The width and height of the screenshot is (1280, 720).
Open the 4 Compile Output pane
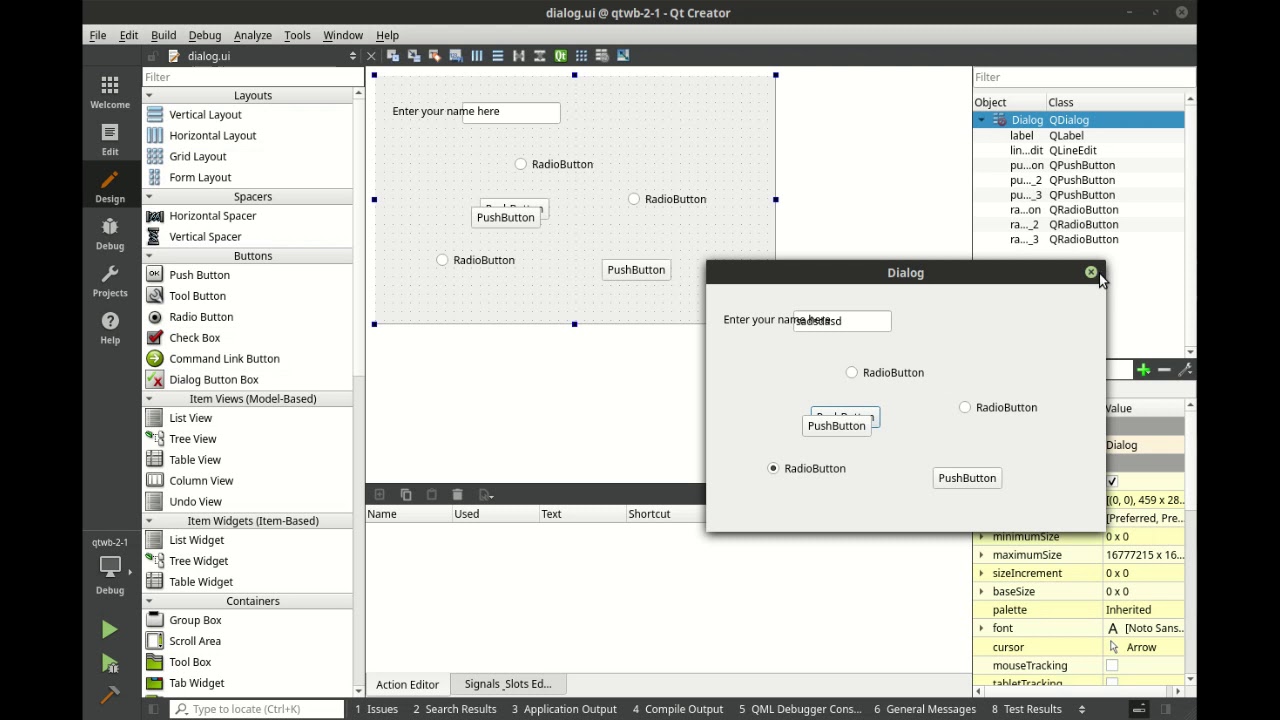click(x=678, y=709)
